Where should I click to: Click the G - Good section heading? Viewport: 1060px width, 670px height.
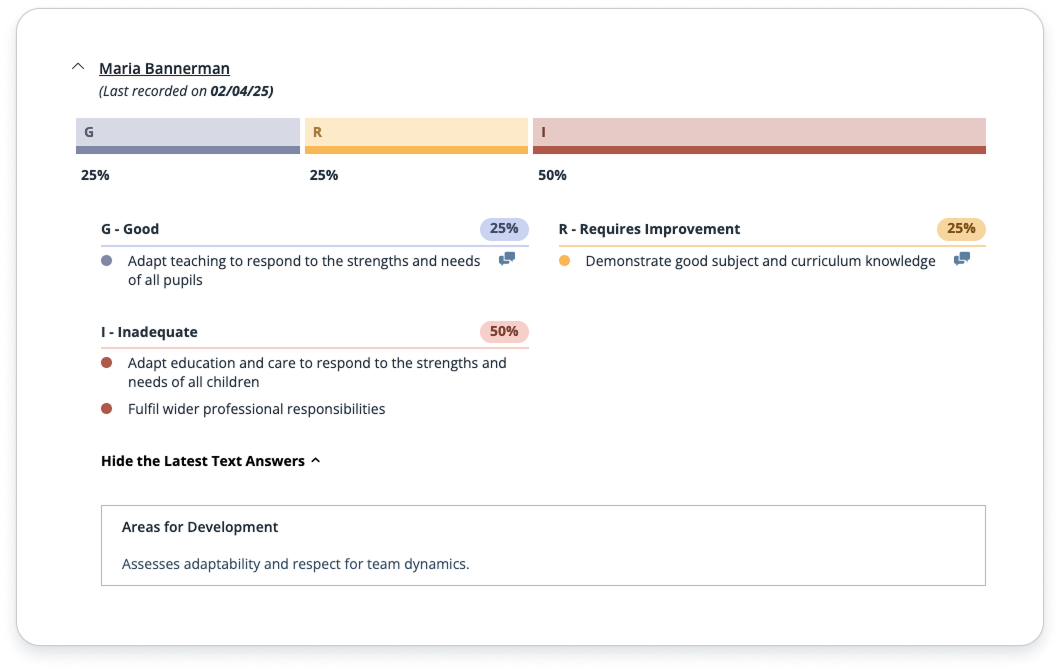[x=130, y=229]
